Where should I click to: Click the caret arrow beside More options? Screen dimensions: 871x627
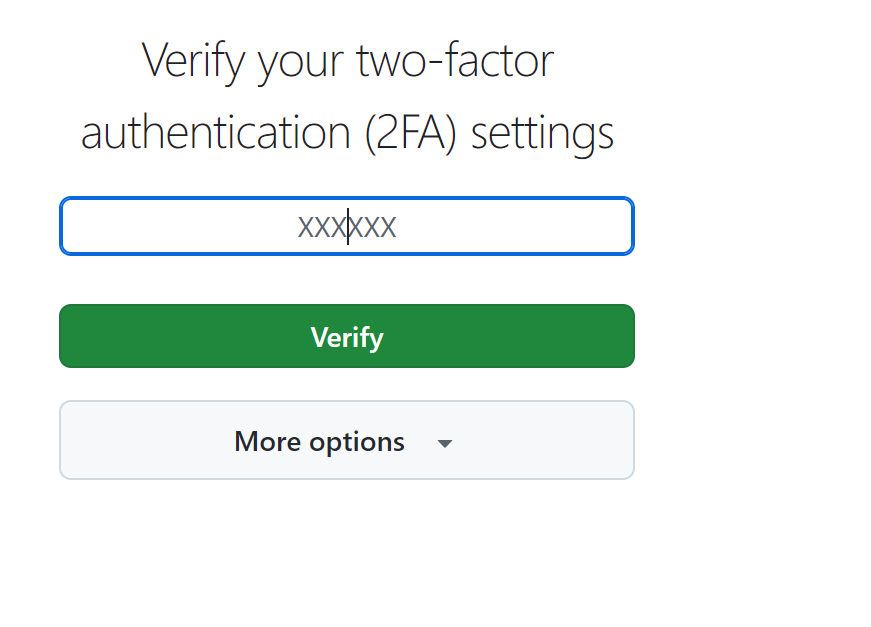click(444, 443)
